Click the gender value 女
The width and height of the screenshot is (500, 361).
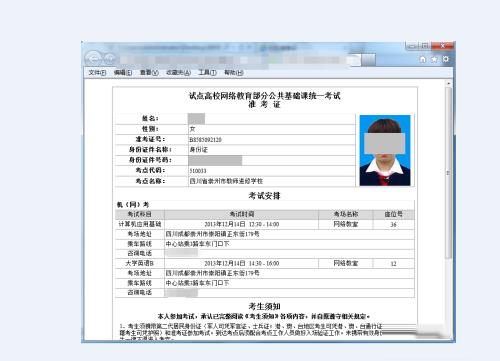(x=192, y=129)
